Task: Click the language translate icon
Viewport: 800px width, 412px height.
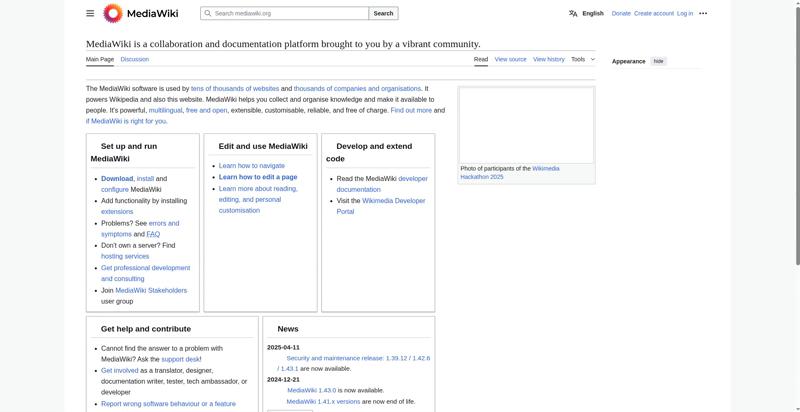Action: coord(573,14)
